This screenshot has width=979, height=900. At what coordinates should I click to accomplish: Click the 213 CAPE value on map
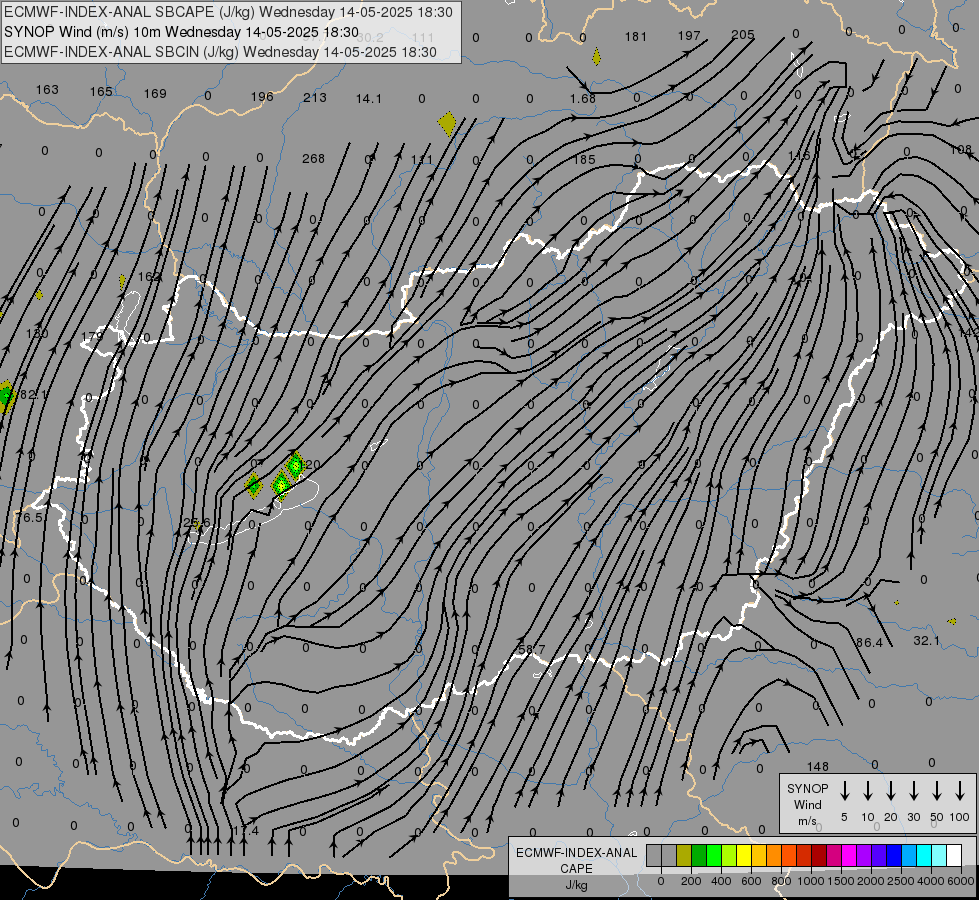pyautogui.click(x=315, y=97)
